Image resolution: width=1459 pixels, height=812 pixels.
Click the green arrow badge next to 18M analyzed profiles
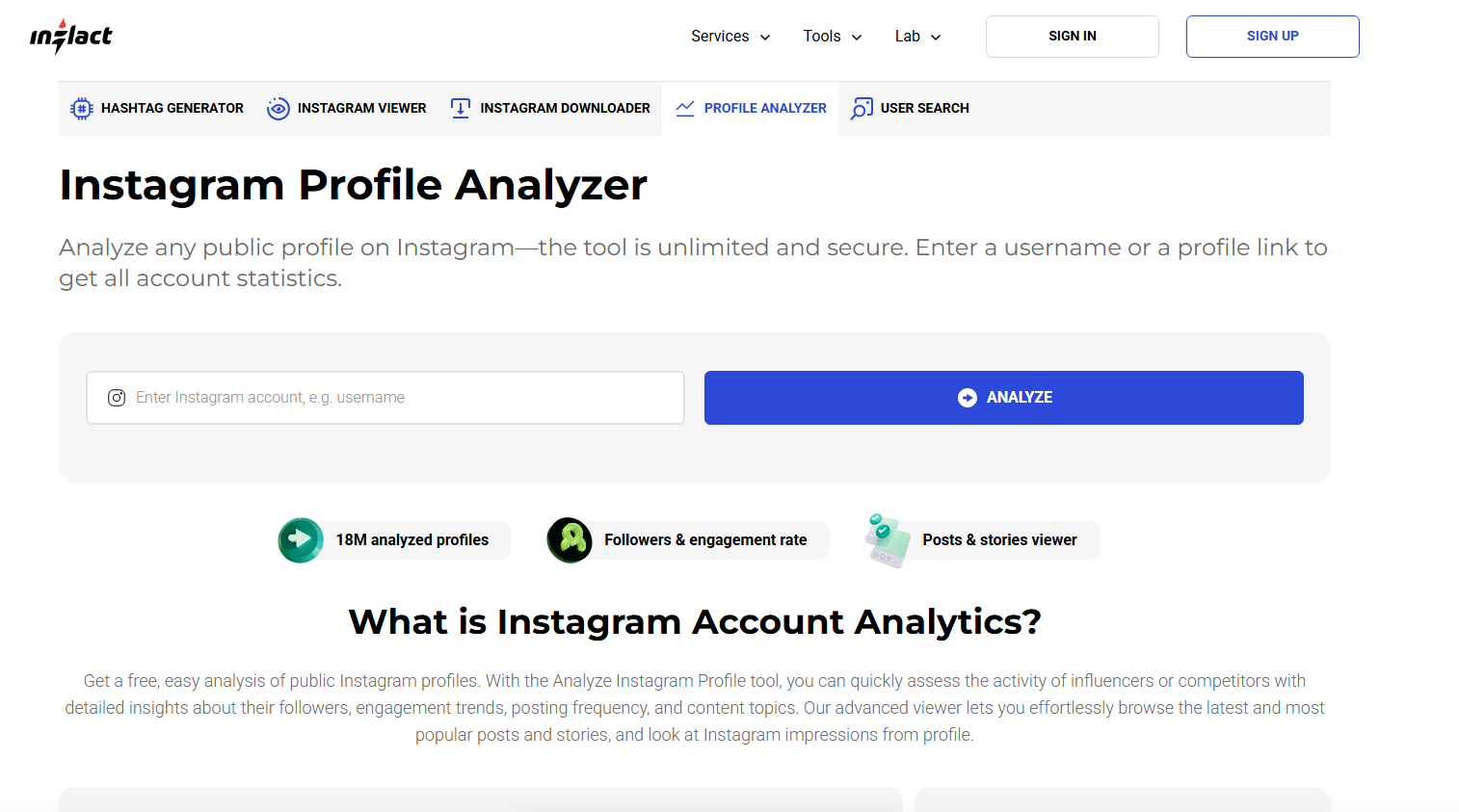tap(301, 539)
